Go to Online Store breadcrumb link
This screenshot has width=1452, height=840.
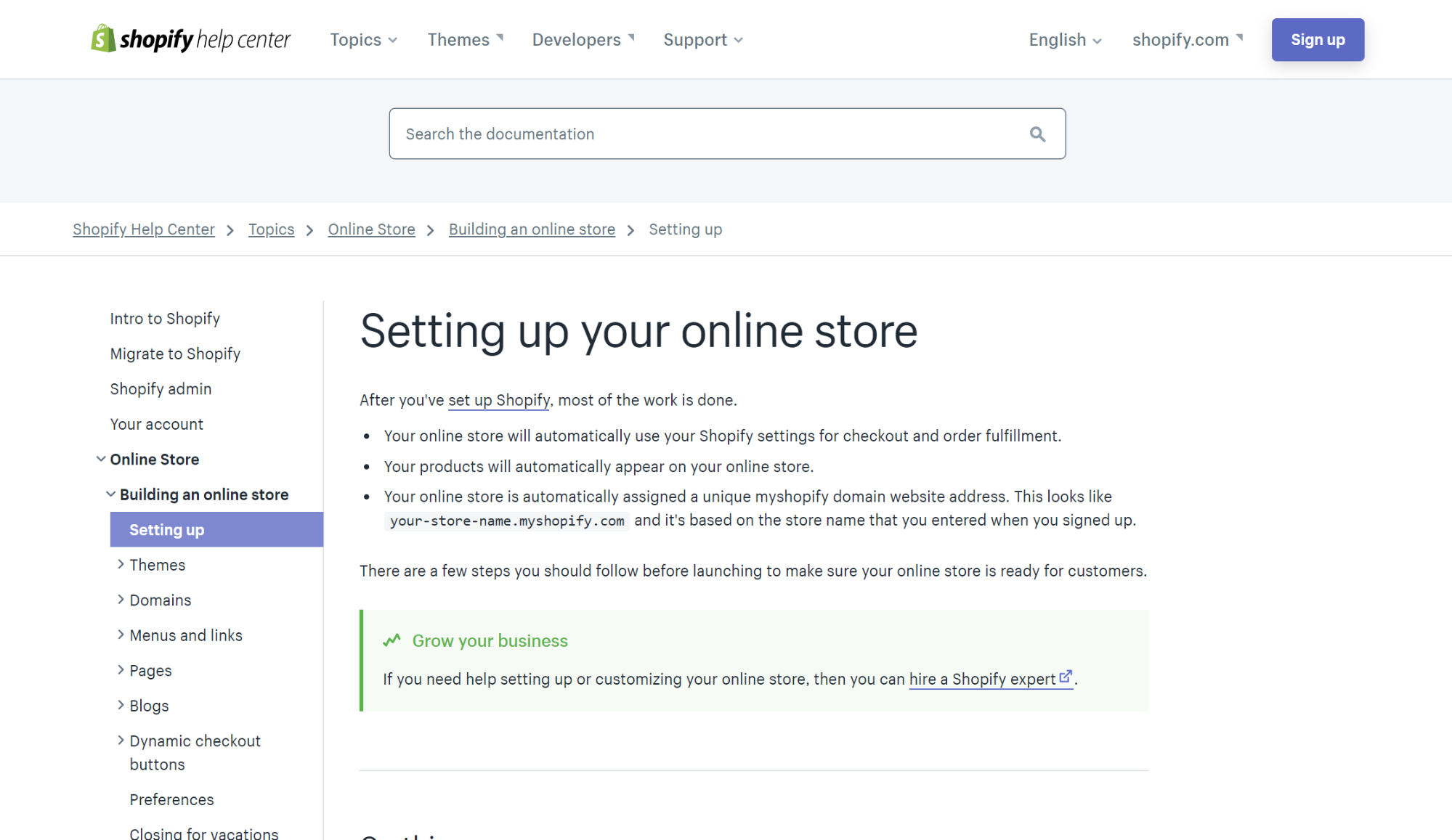[x=371, y=229]
